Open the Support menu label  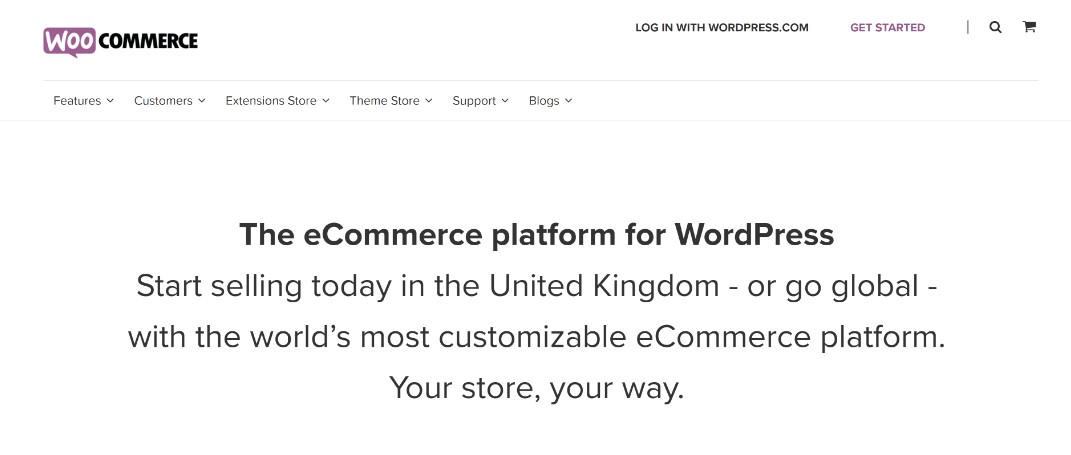point(474,100)
